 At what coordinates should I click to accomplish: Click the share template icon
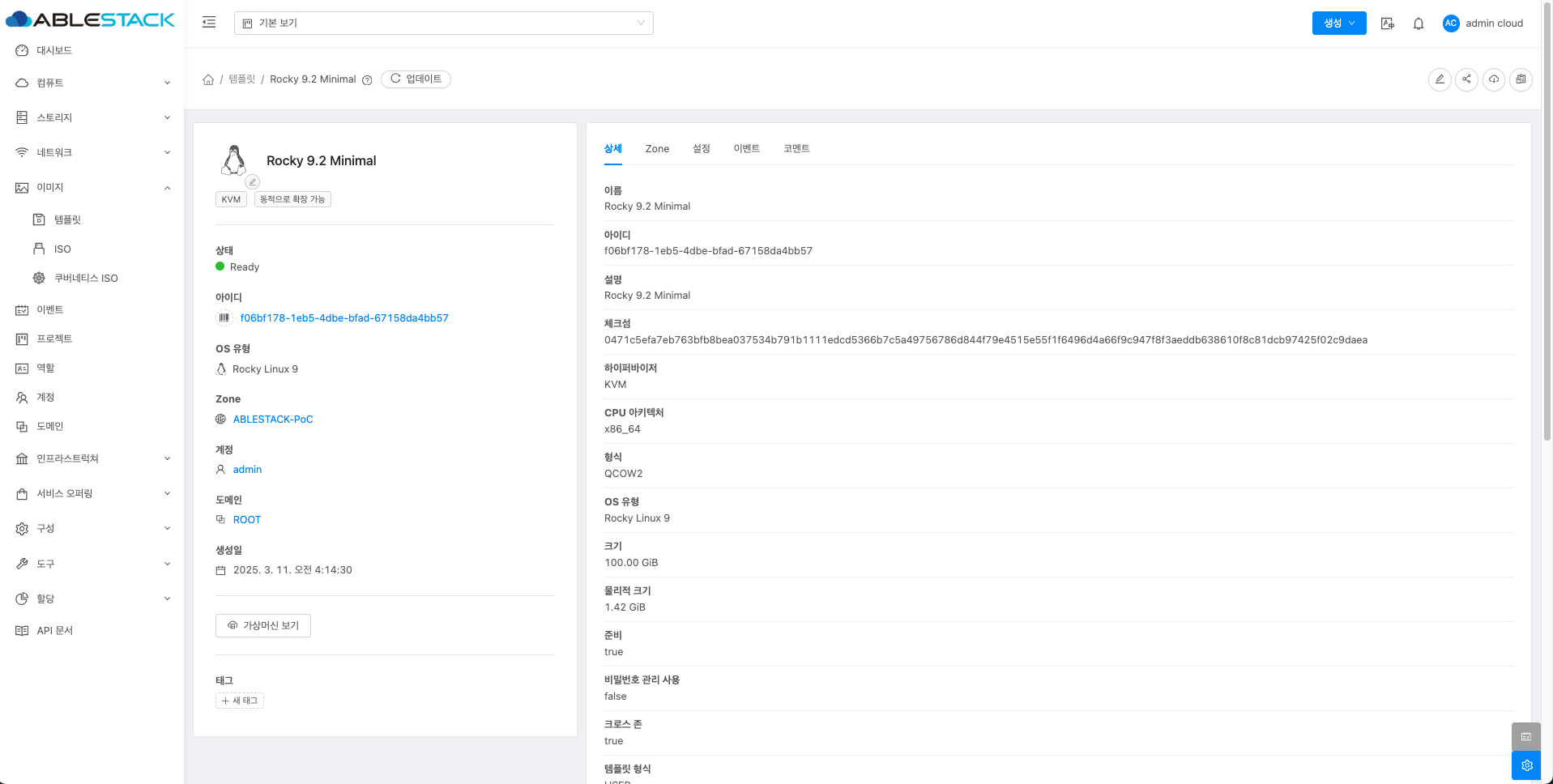pyautogui.click(x=1467, y=79)
